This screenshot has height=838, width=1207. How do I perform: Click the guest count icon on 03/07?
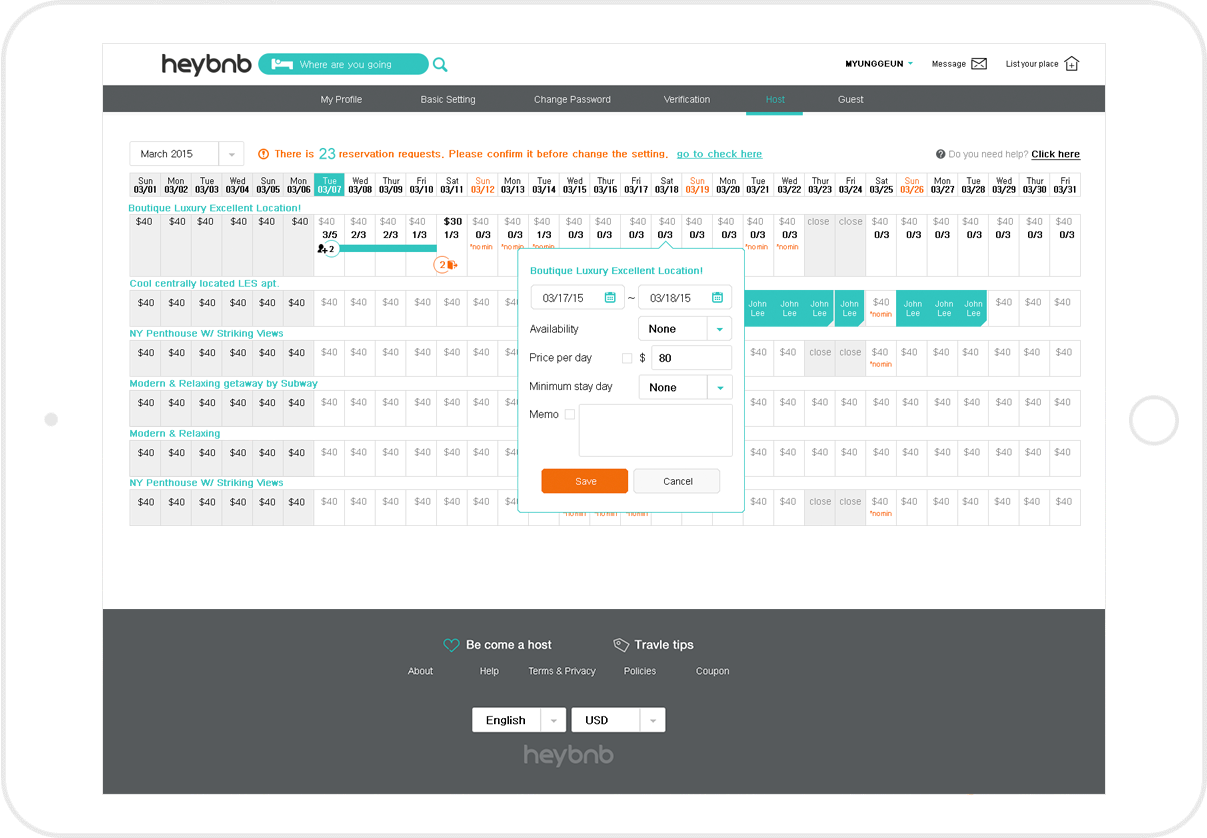click(x=326, y=248)
